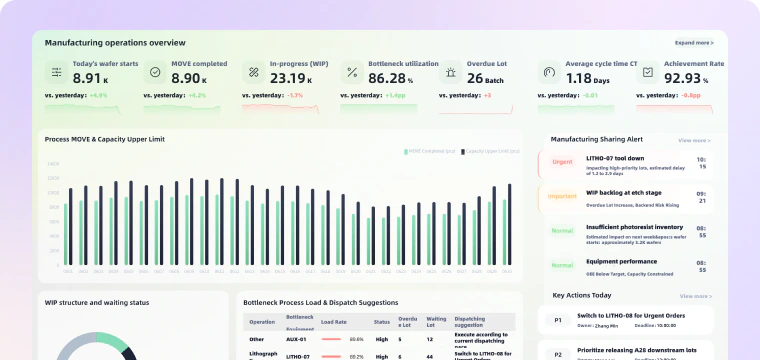View more Key Actions Today

[696, 296]
